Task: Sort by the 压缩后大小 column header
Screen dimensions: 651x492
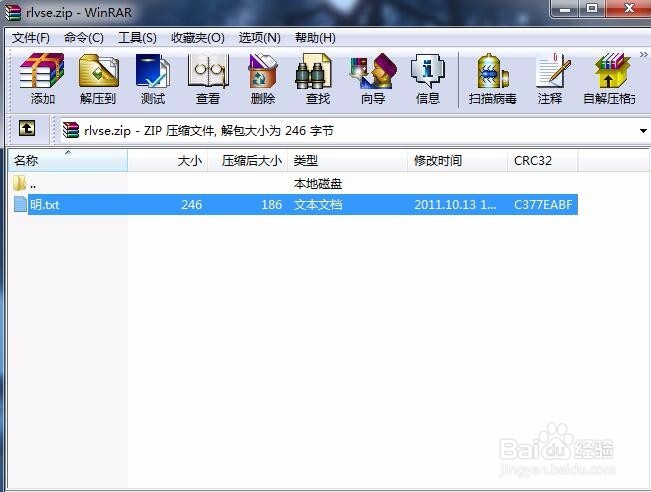Action: click(248, 160)
